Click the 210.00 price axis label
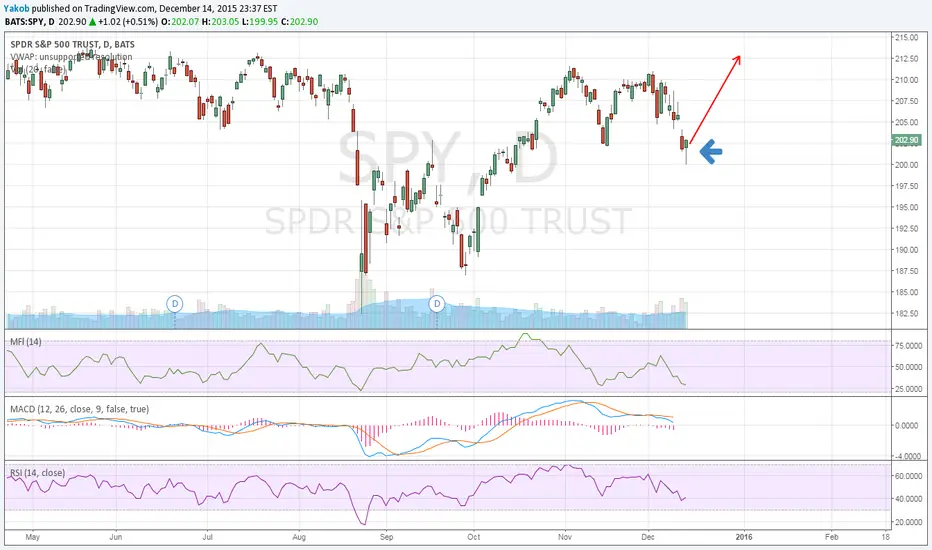The width and height of the screenshot is (932, 550). pos(907,80)
